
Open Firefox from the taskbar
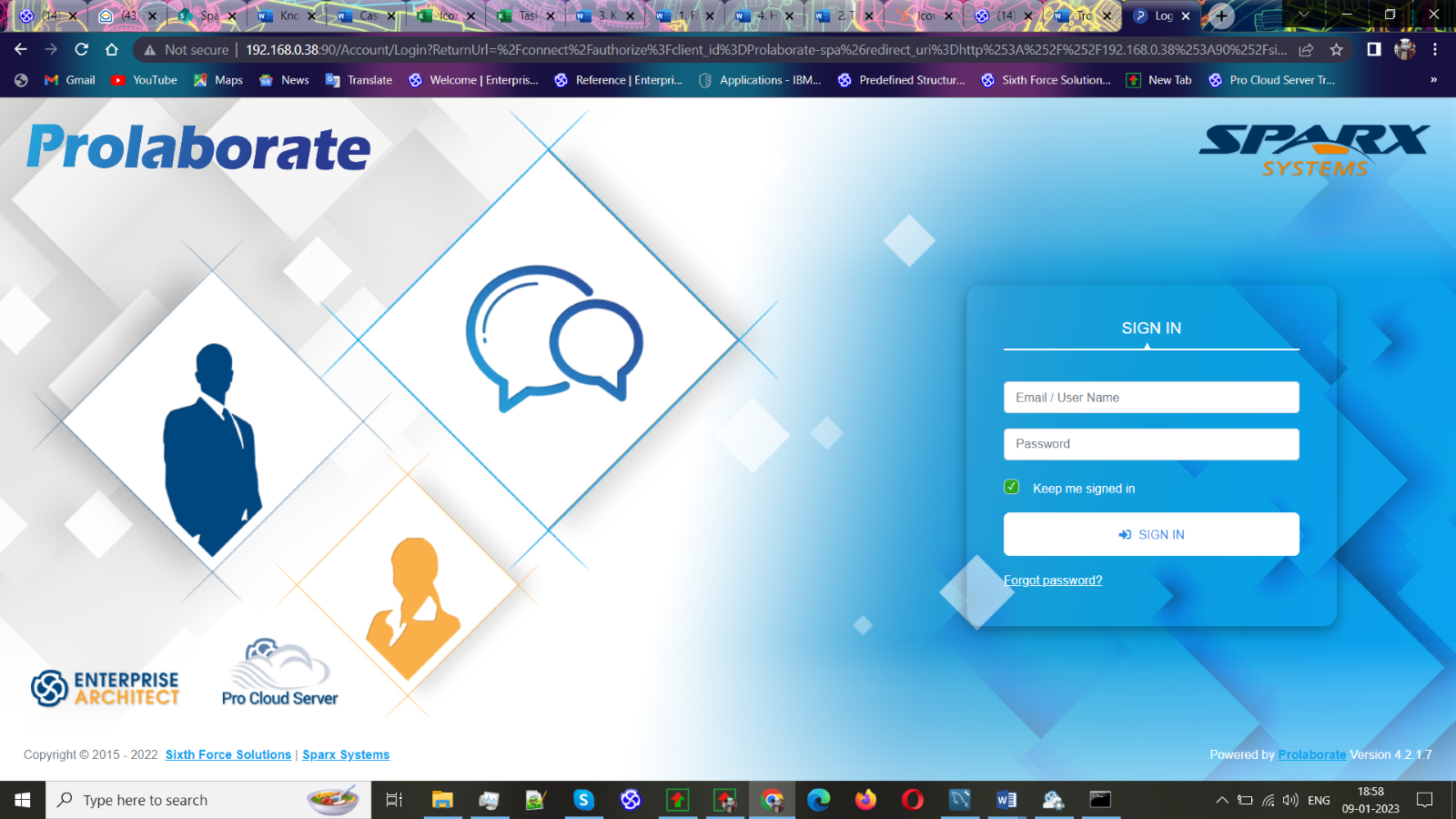865,800
